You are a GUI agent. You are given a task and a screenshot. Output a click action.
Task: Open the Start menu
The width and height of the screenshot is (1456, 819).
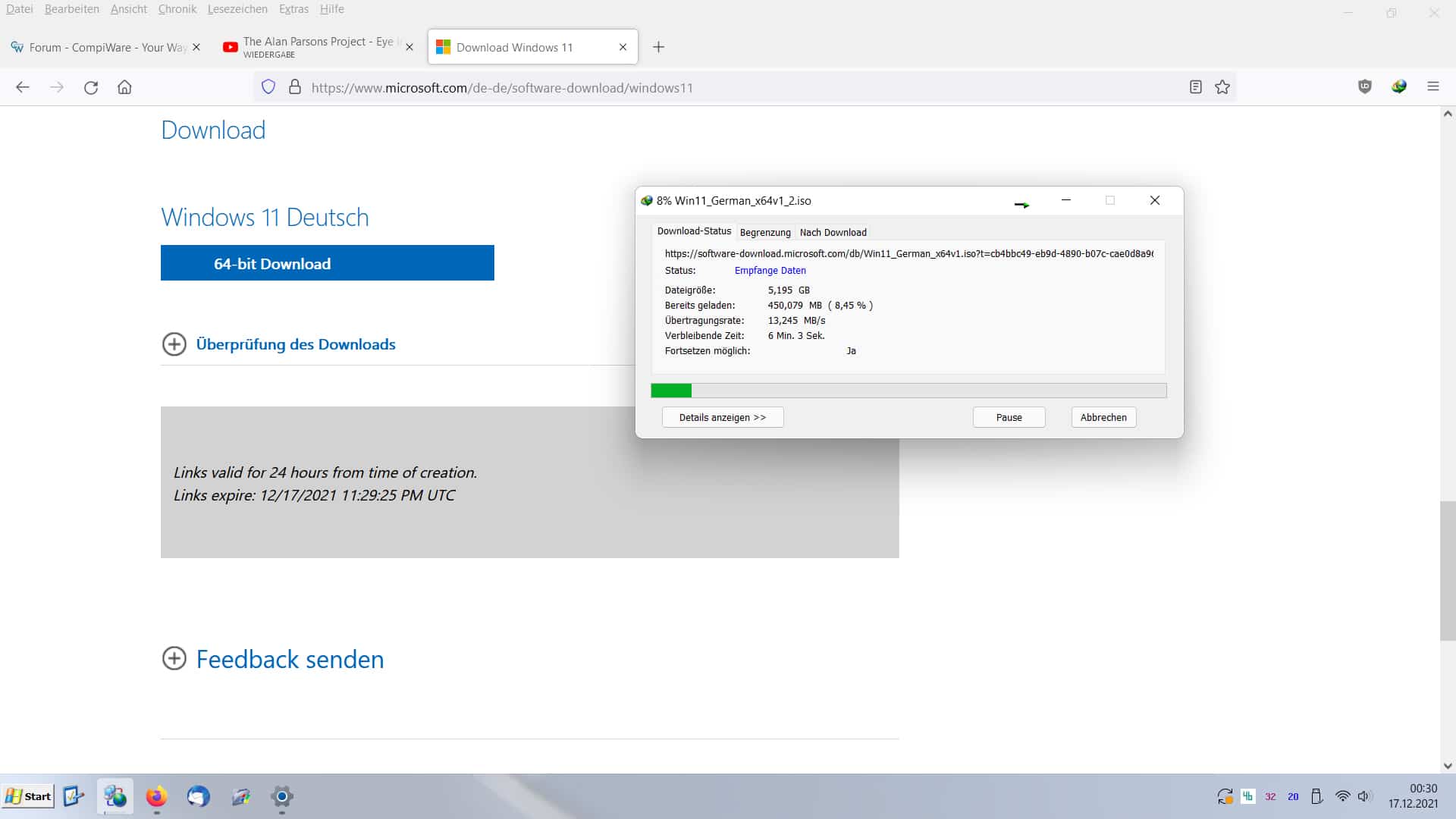28,796
